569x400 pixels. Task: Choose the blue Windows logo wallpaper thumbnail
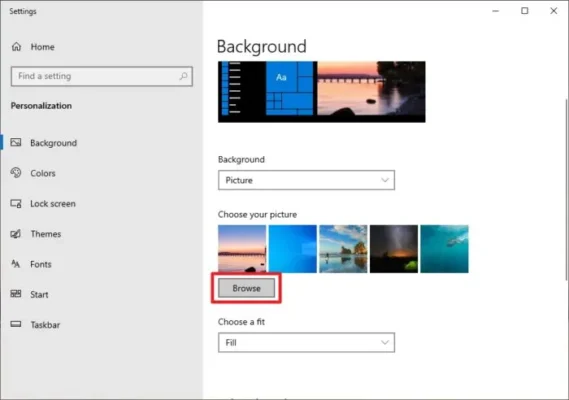292,249
